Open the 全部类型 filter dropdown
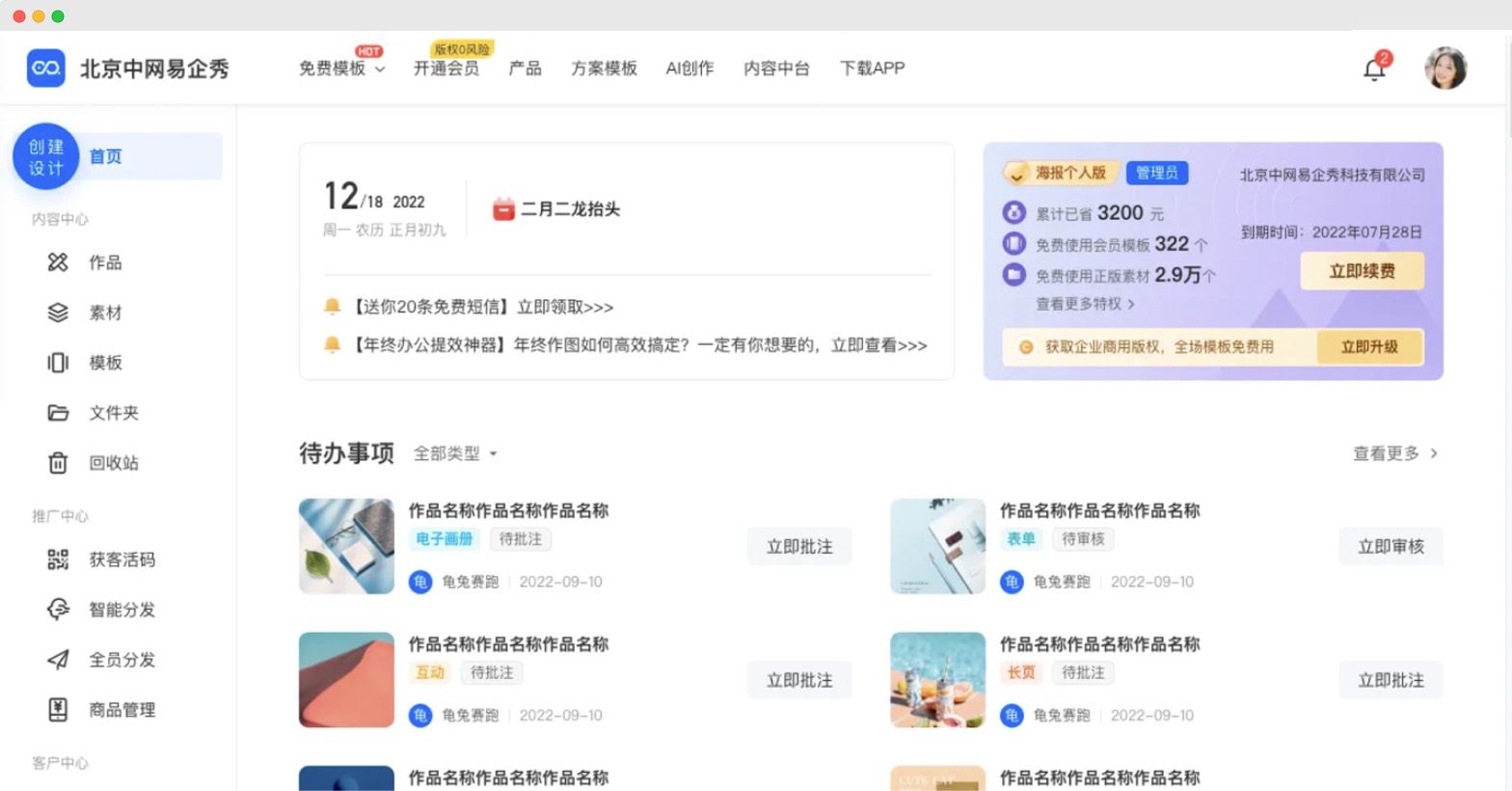 (455, 453)
